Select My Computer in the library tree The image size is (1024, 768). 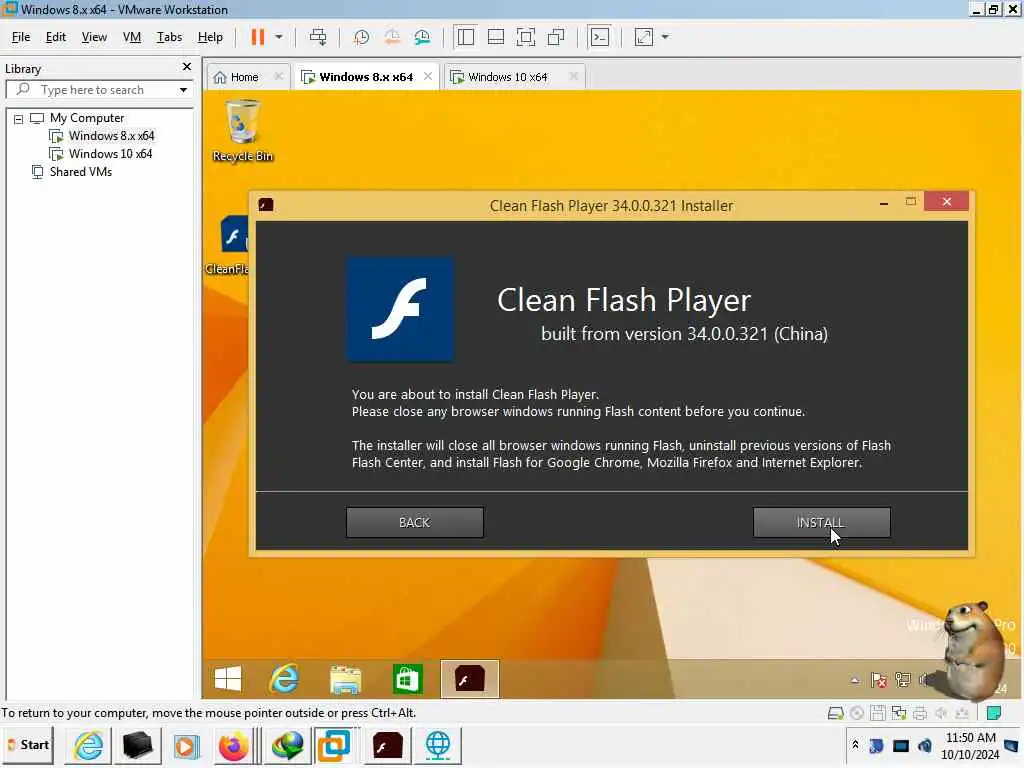[x=77, y=118]
